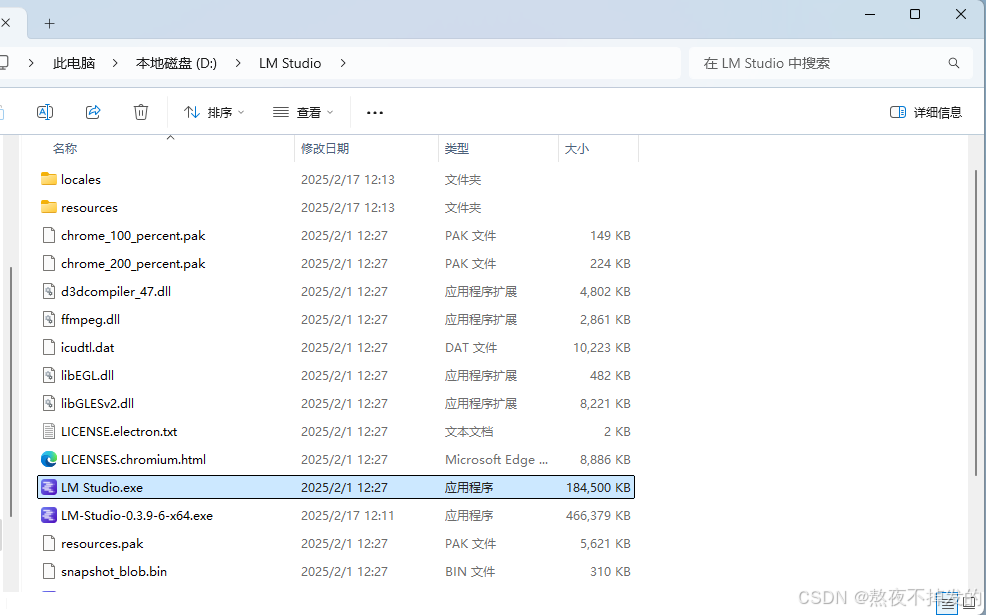Expand chevron after 本地磁盘 (D:) breadcrumb
This screenshot has height=615, width=986.
[x=238, y=64]
